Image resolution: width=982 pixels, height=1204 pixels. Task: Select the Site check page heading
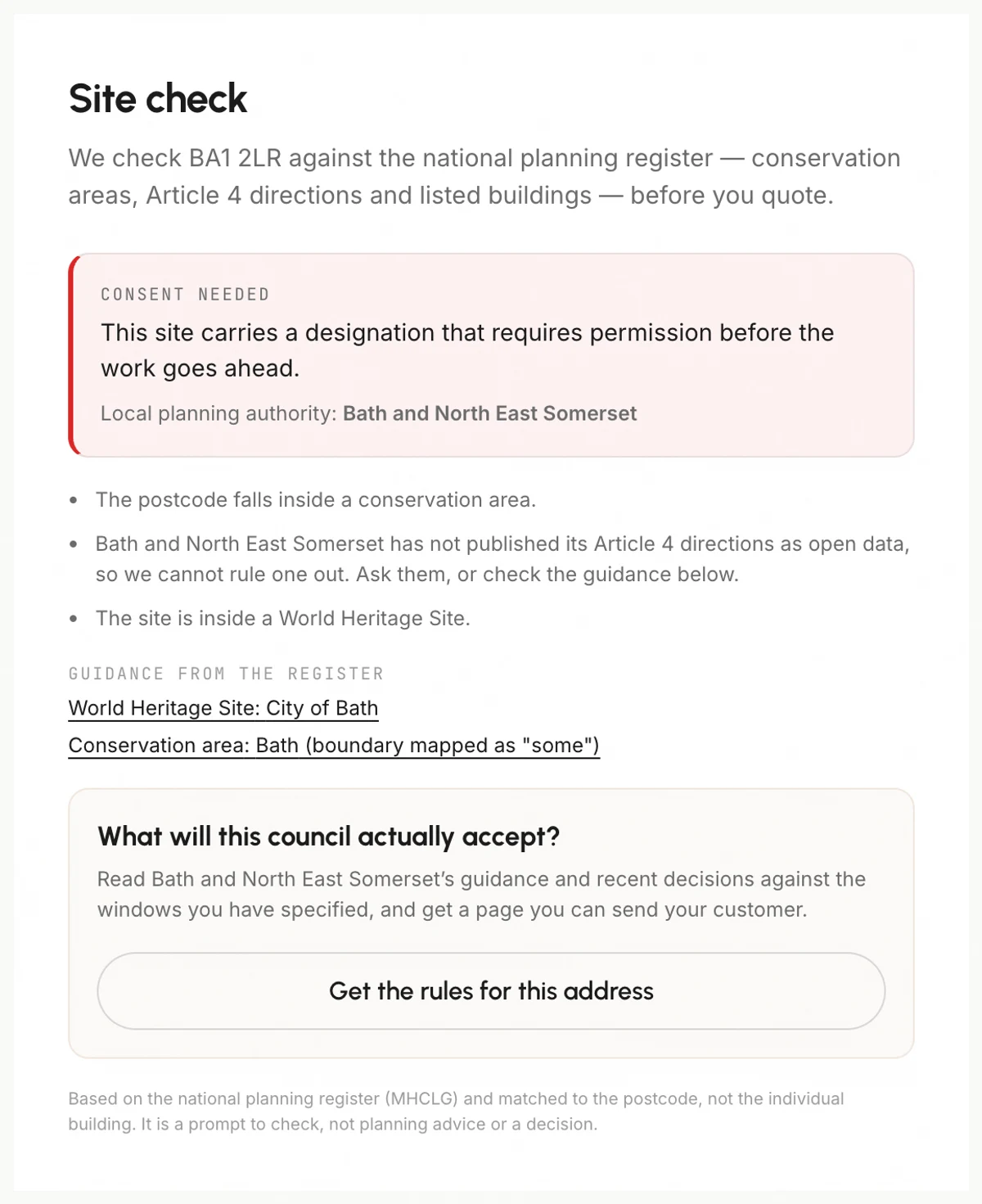tap(158, 99)
